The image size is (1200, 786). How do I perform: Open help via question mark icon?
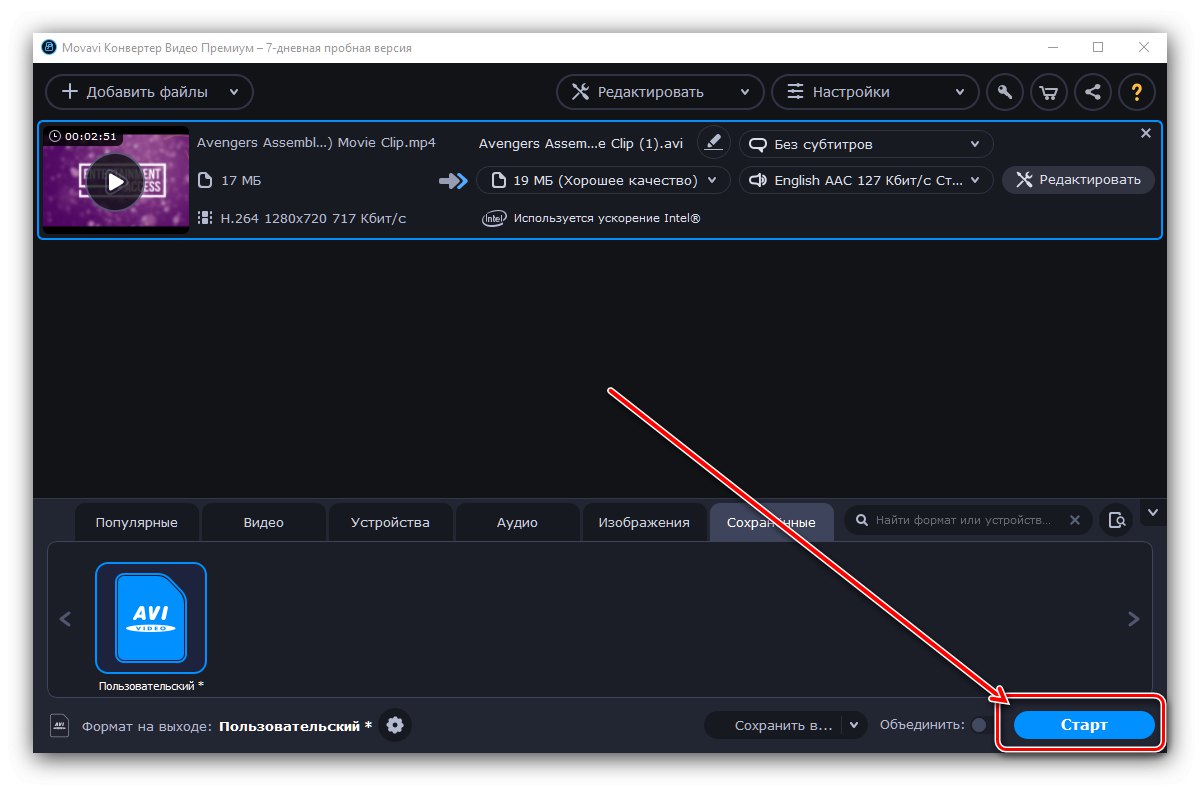click(x=1137, y=92)
